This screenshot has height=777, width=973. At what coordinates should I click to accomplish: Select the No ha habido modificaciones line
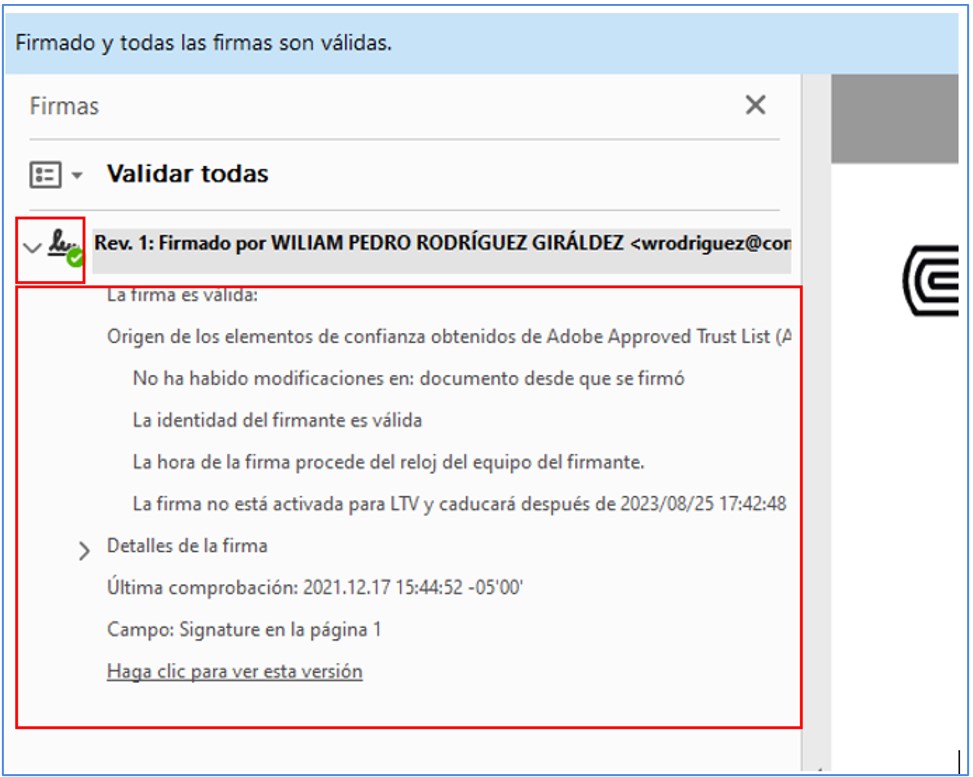[x=408, y=379]
